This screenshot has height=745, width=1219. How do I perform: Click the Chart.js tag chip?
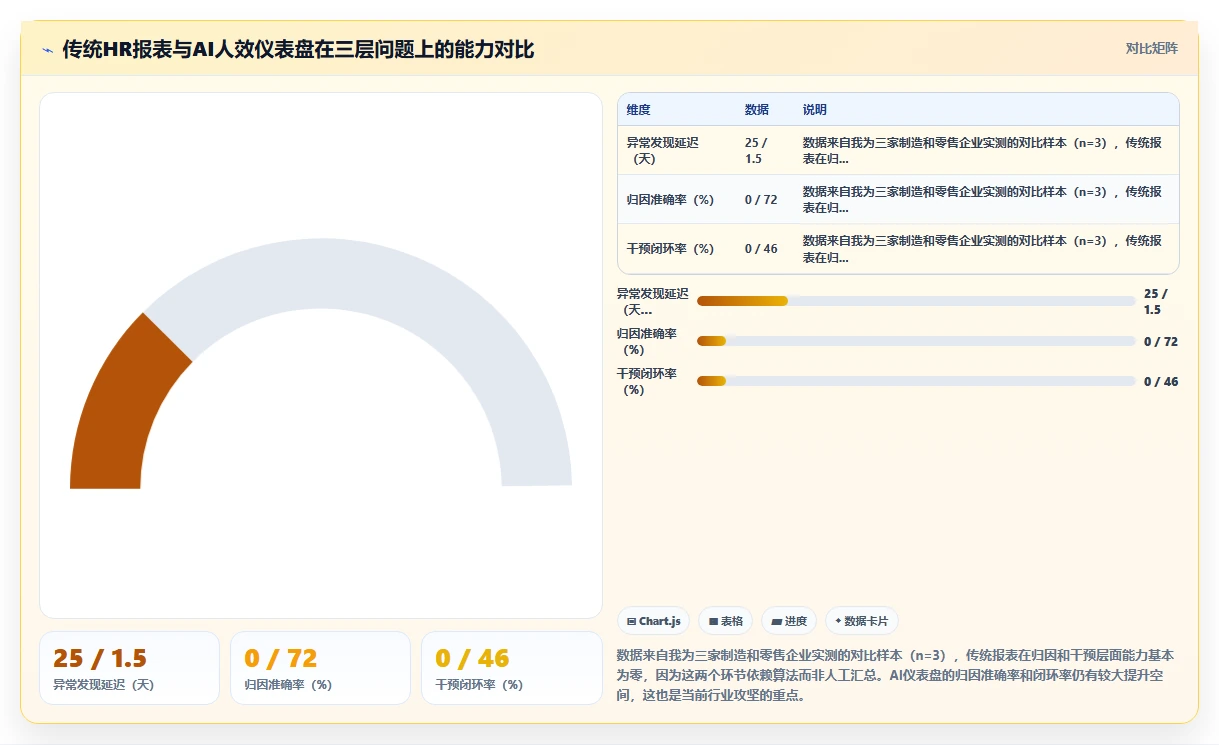[x=654, y=621]
